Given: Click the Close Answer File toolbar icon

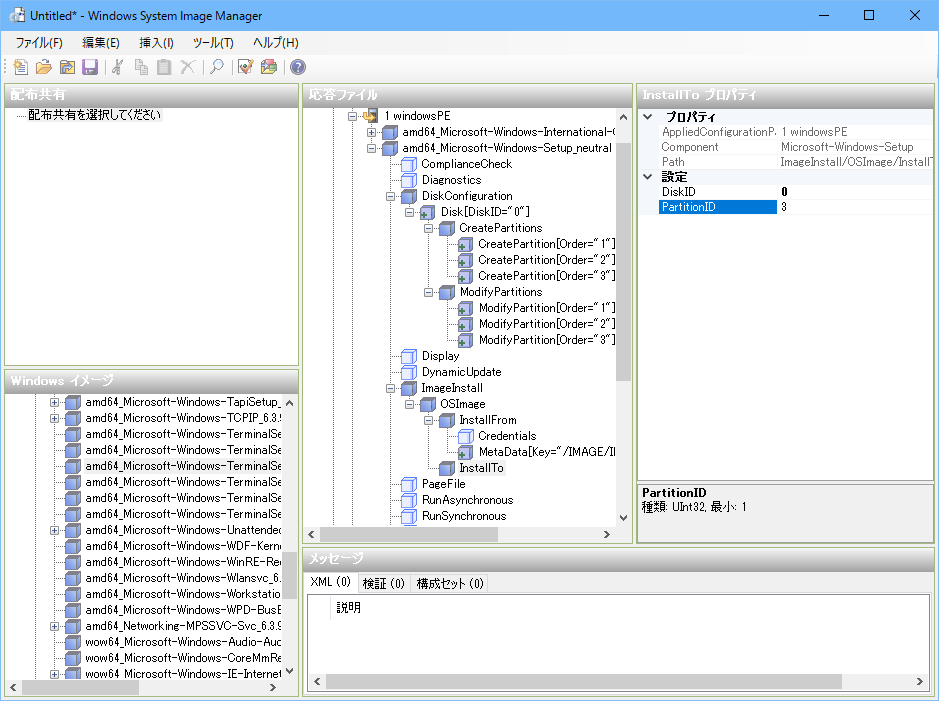Looking at the screenshot, I should (67, 67).
